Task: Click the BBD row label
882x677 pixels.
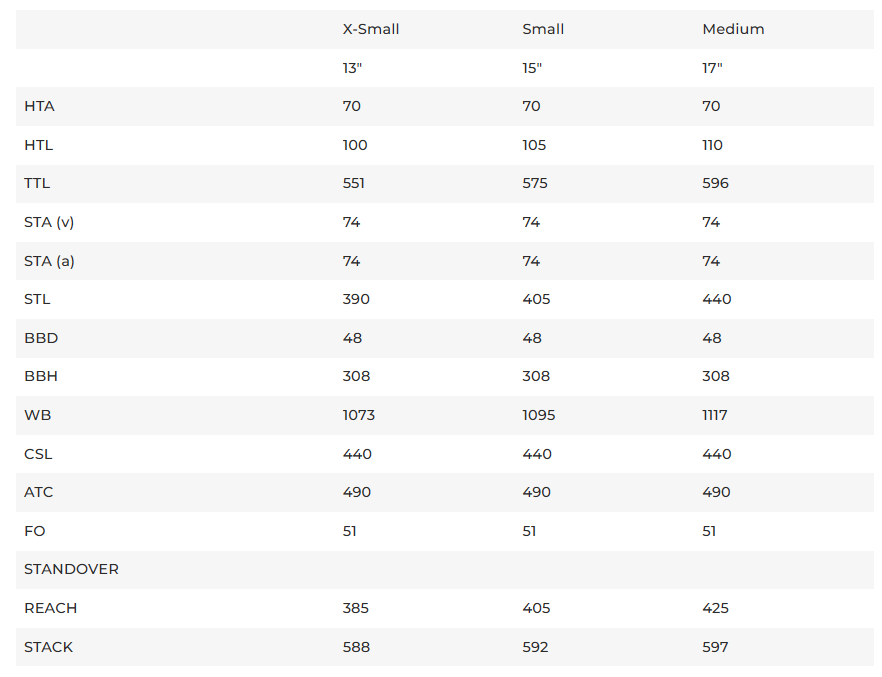Action: pos(41,338)
